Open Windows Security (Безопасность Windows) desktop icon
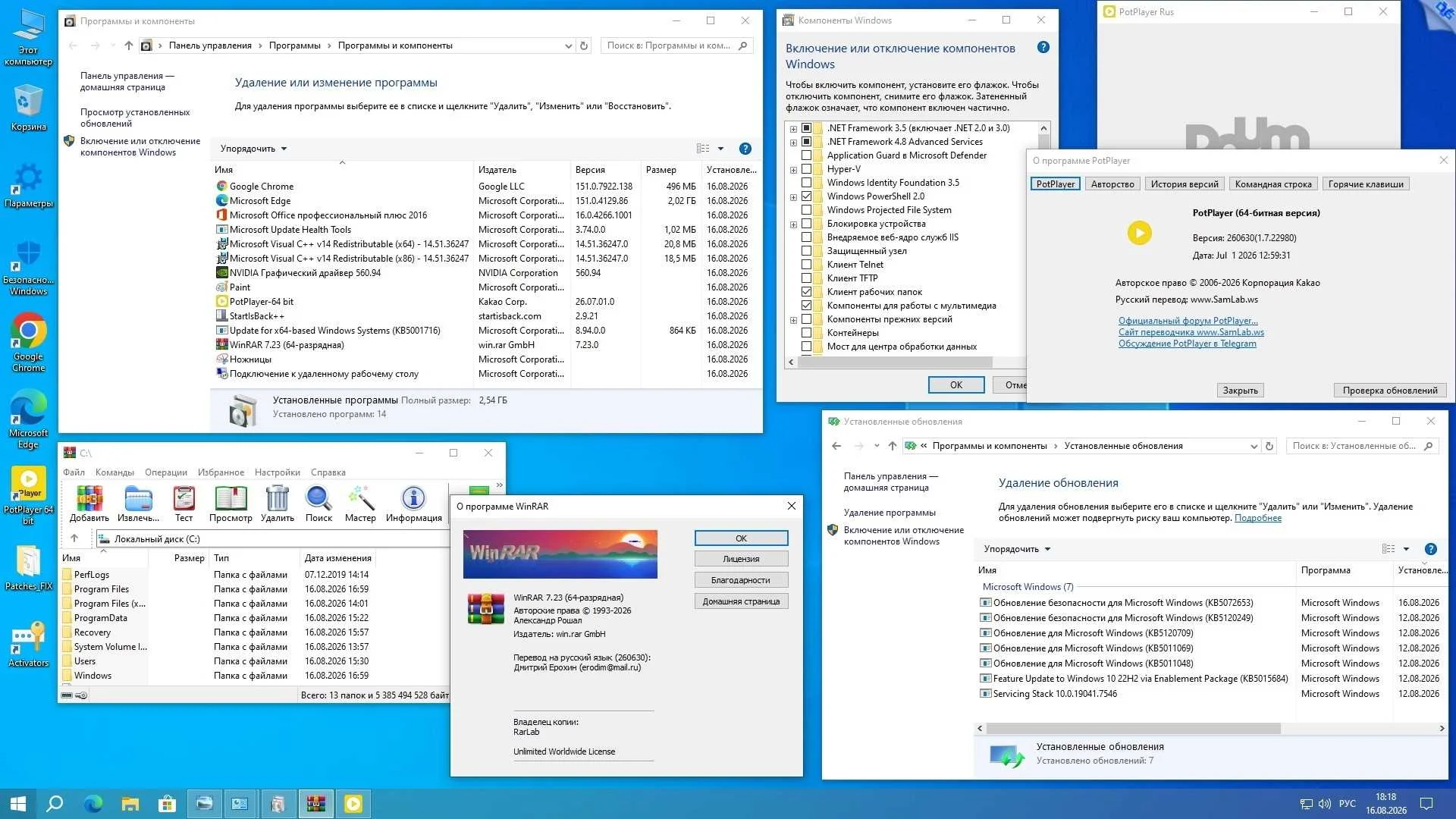The width and height of the screenshot is (1456, 819). (x=28, y=267)
